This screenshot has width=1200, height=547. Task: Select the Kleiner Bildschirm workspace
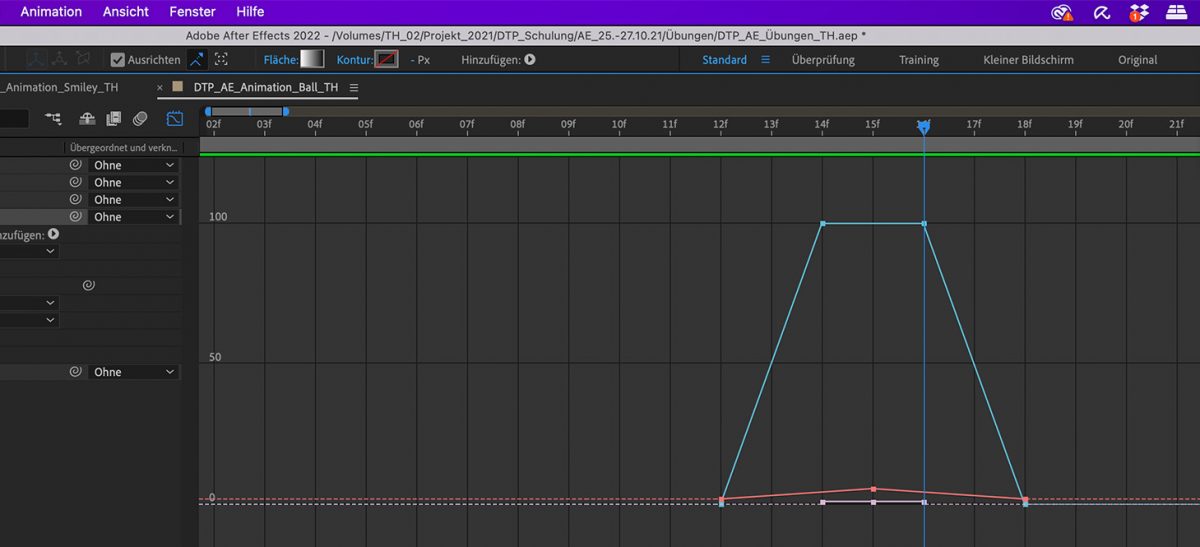click(1028, 60)
